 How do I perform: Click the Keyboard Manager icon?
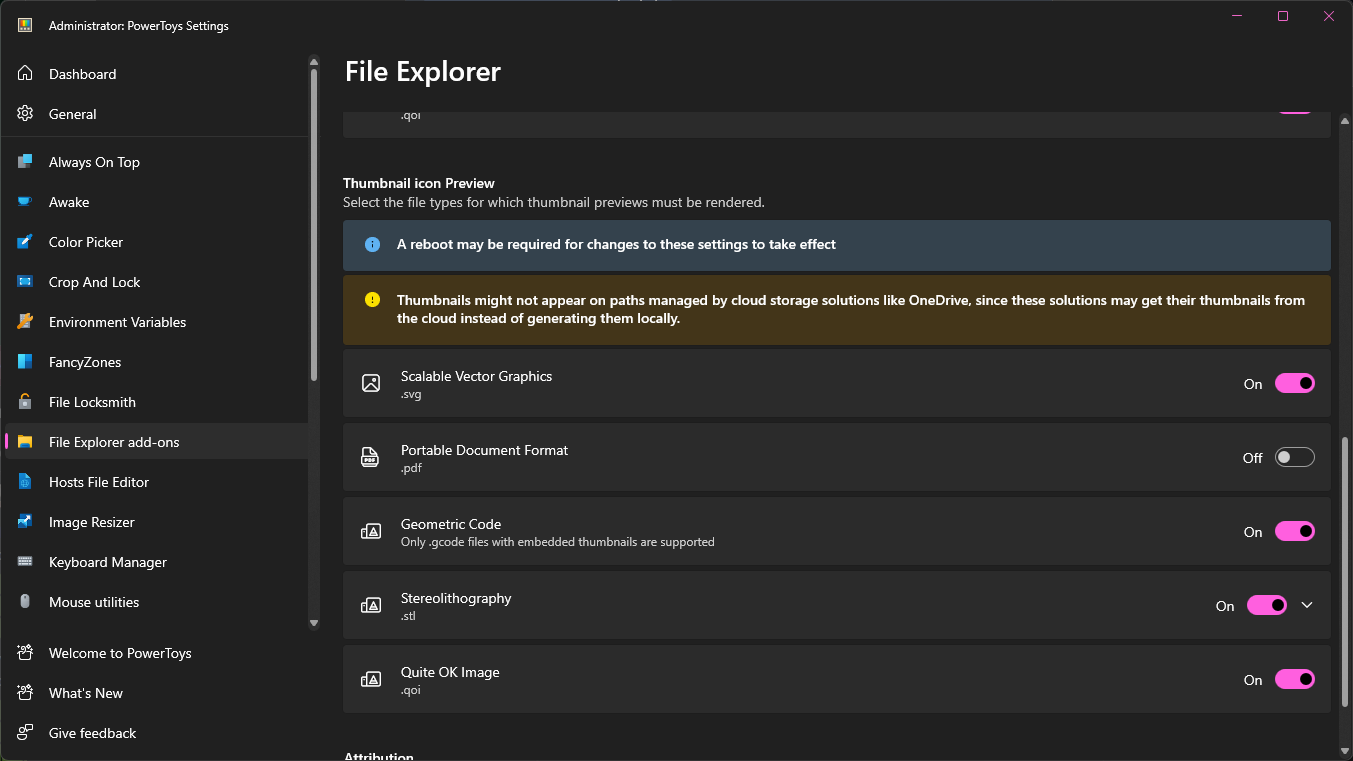point(26,562)
